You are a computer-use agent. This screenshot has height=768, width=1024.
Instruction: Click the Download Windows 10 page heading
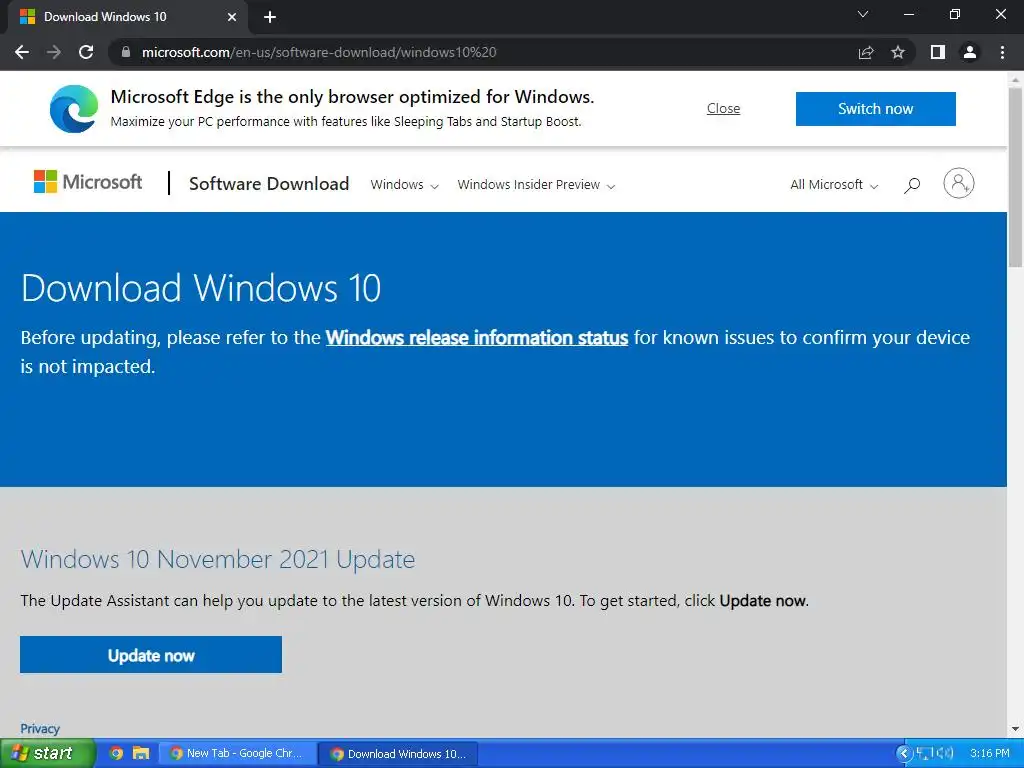coord(201,288)
